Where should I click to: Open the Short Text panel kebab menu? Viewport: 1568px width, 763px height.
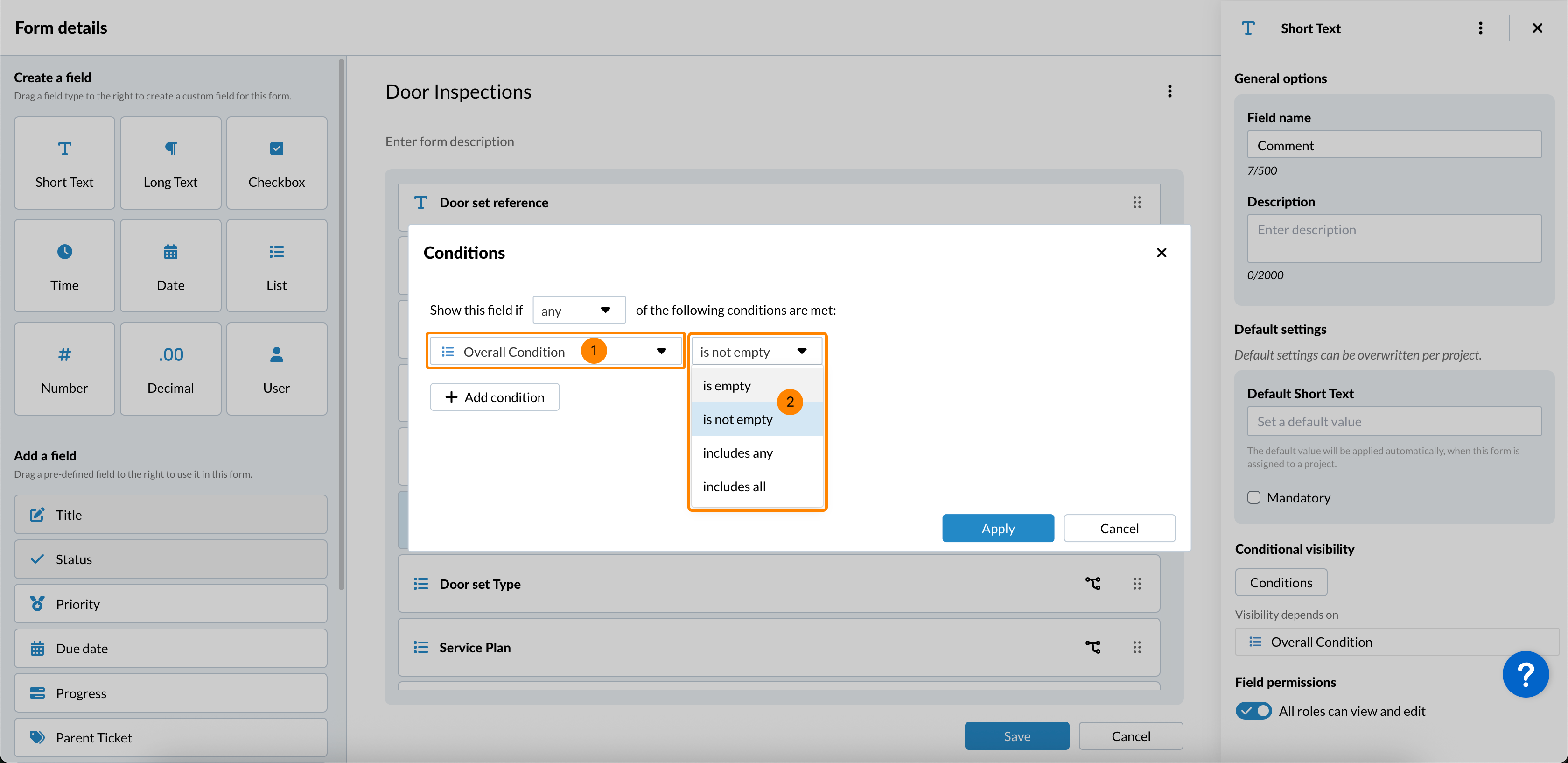(1480, 28)
